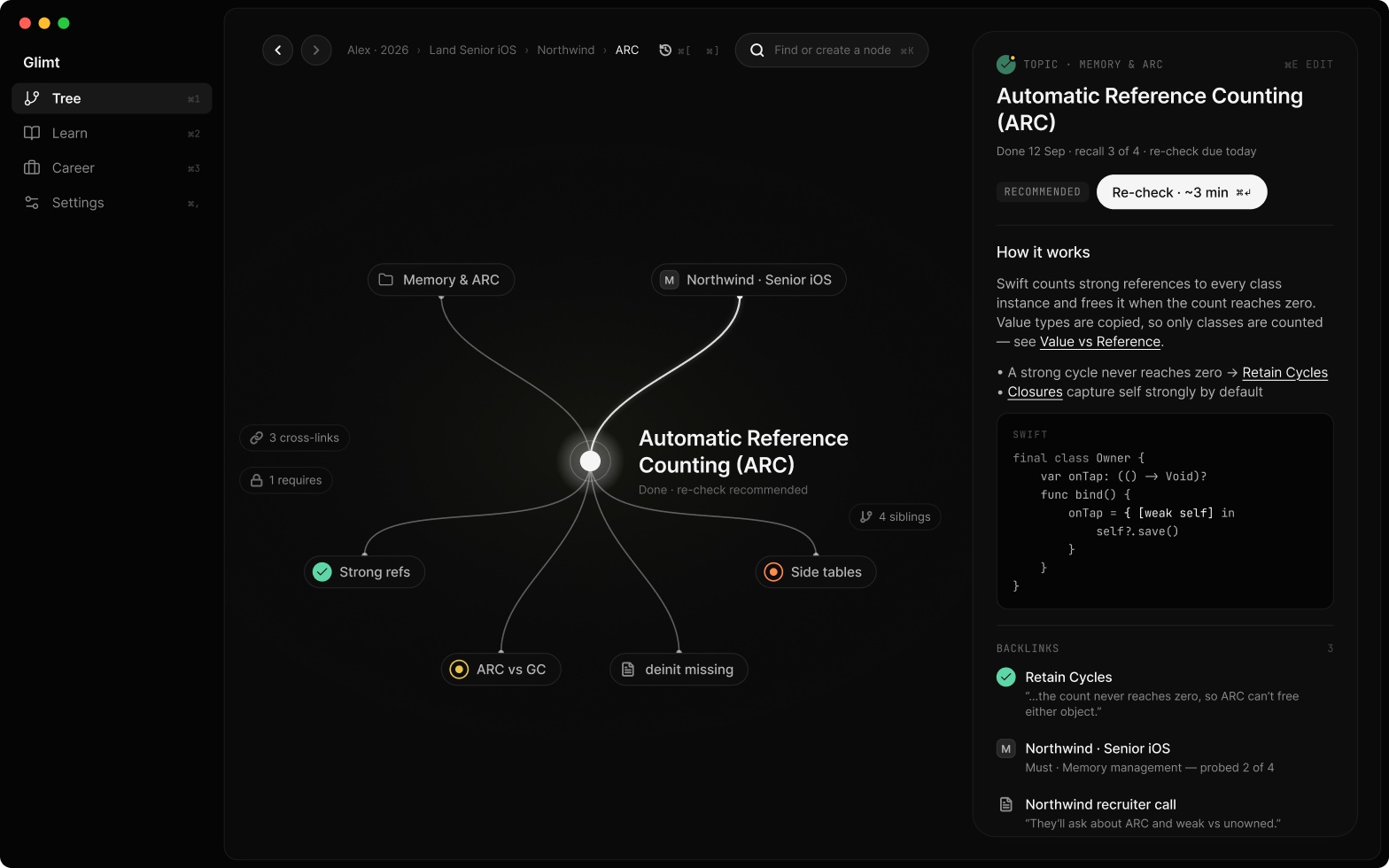
Task: Select the 'Strong refs' completed node
Action: point(364,572)
